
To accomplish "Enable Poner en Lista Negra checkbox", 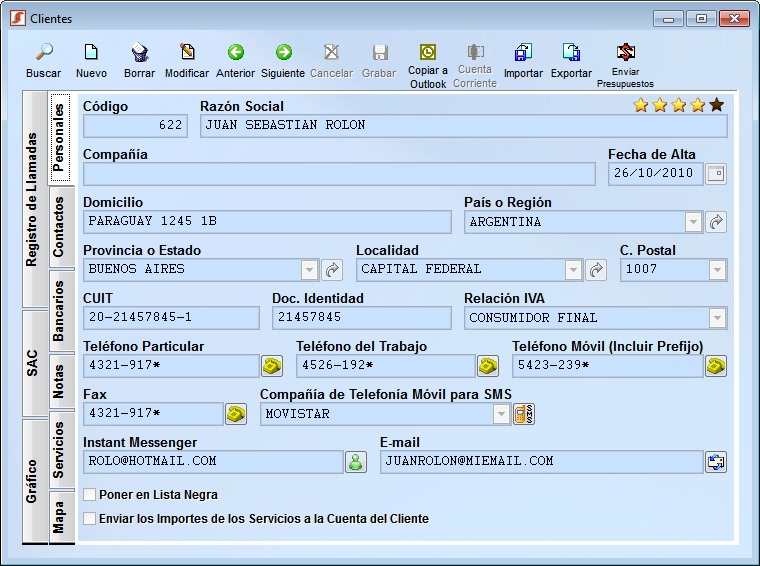I will 90,495.
